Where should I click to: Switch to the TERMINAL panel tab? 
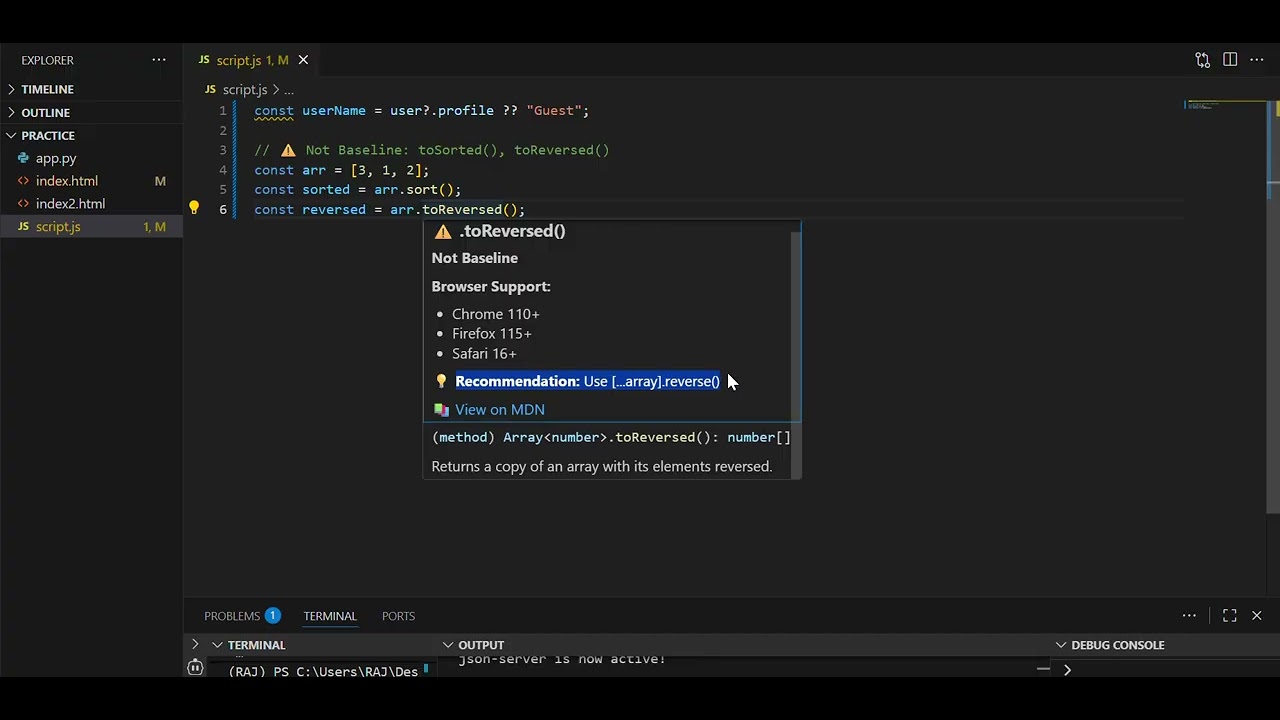coord(330,616)
